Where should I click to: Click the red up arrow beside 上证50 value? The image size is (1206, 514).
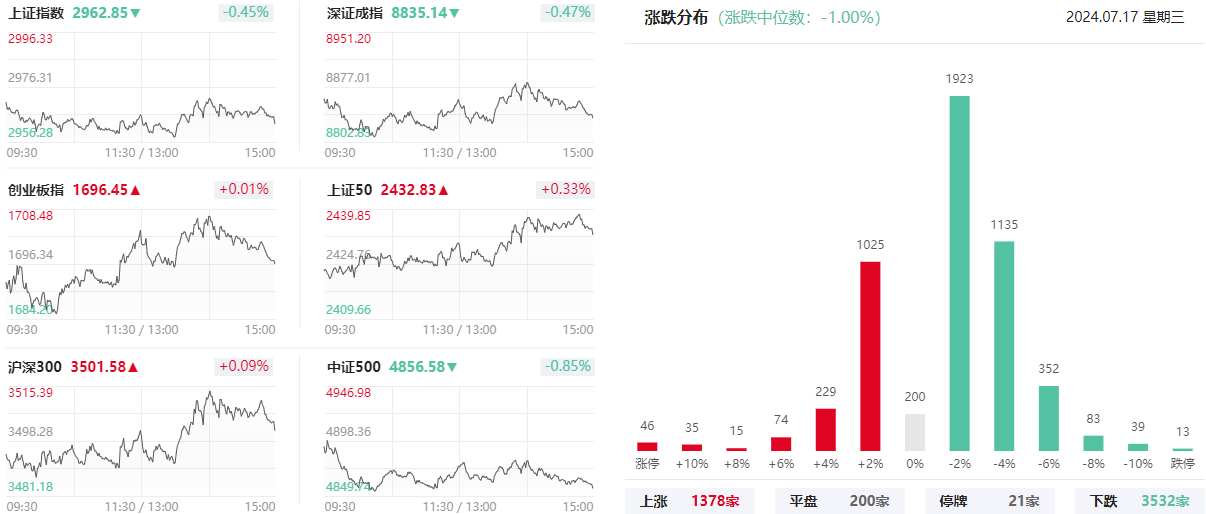click(444, 190)
